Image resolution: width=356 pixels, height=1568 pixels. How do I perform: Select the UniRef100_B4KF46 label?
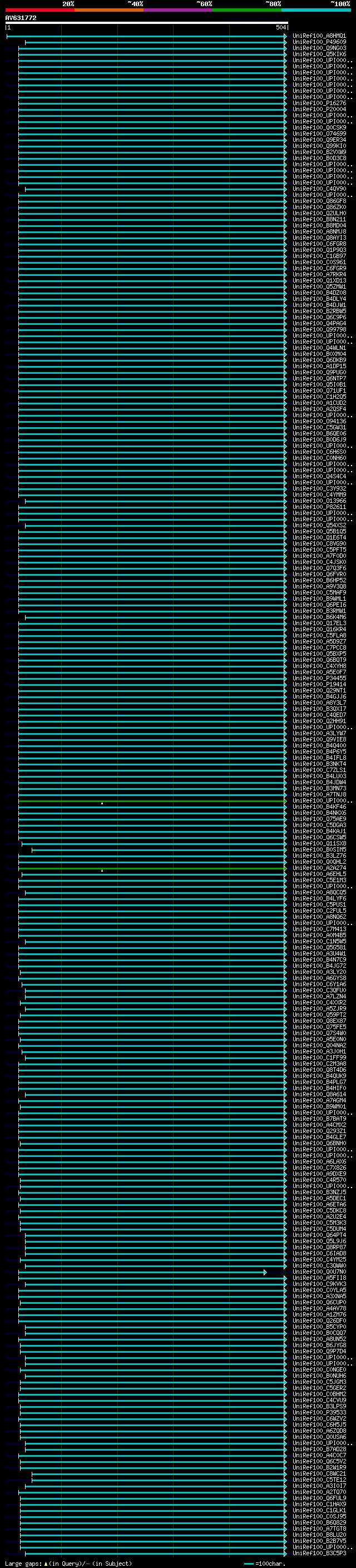click(x=319, y=807)
